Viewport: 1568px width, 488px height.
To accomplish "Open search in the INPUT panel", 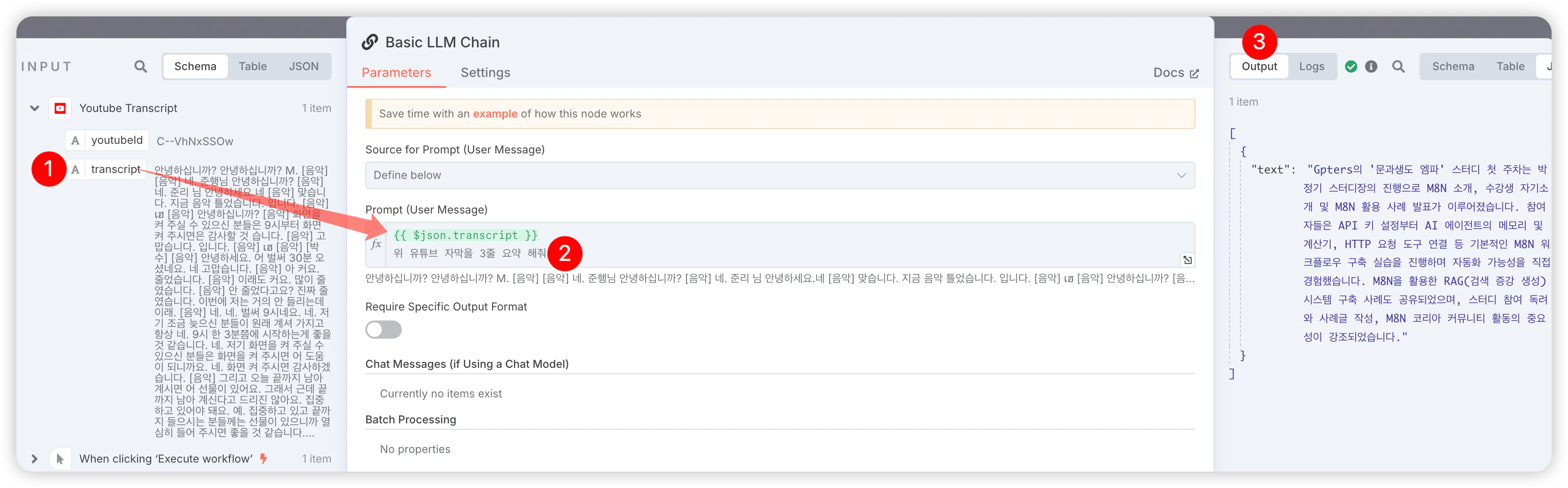I will [140, 66].
